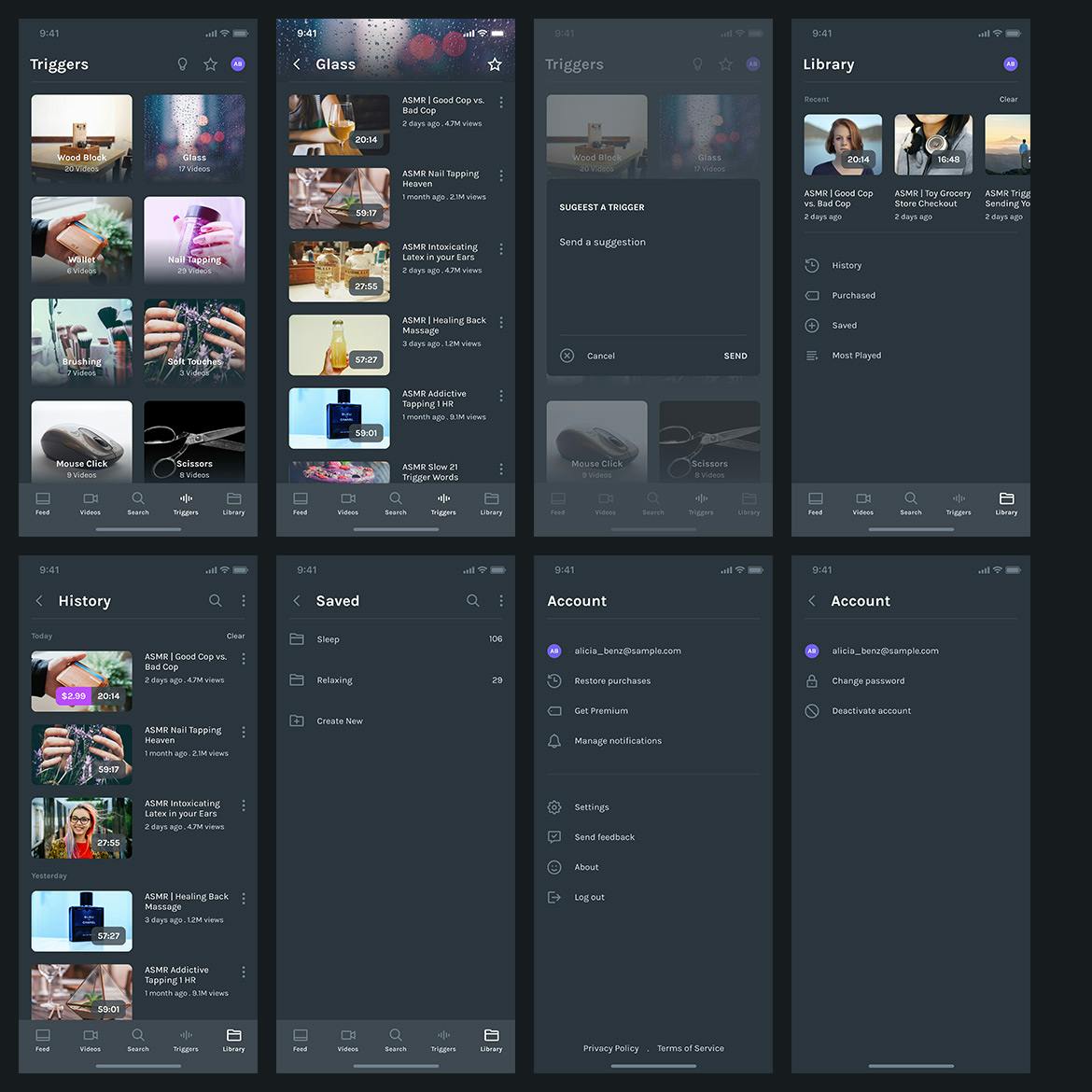Tap the Log out icon
The image size is (1092, 1092).
tap(554, 897)
